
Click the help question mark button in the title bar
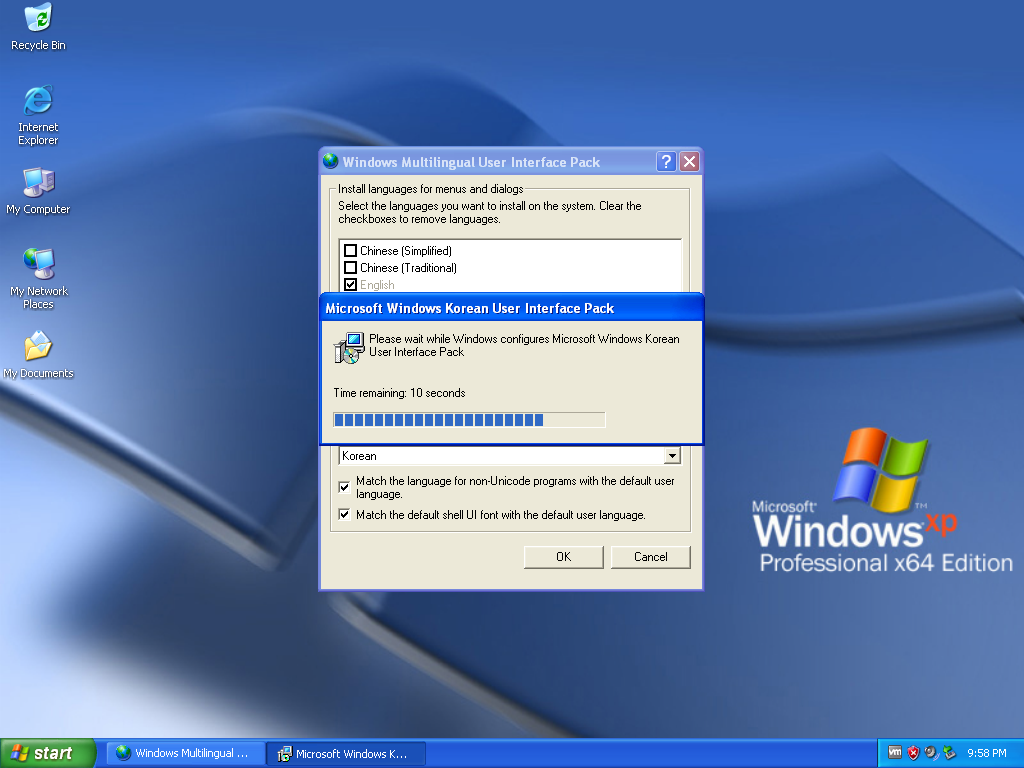[665, 161]
